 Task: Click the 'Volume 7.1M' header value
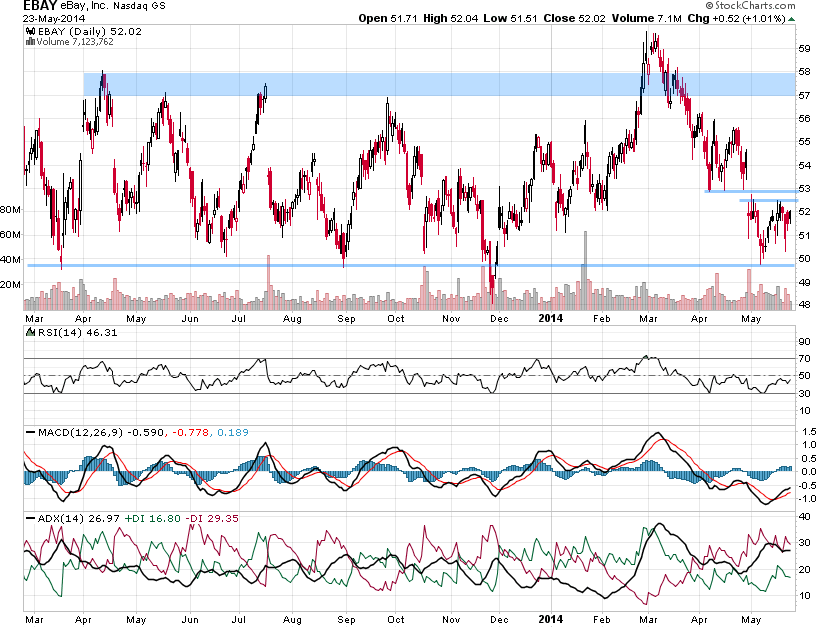(646, 18)
